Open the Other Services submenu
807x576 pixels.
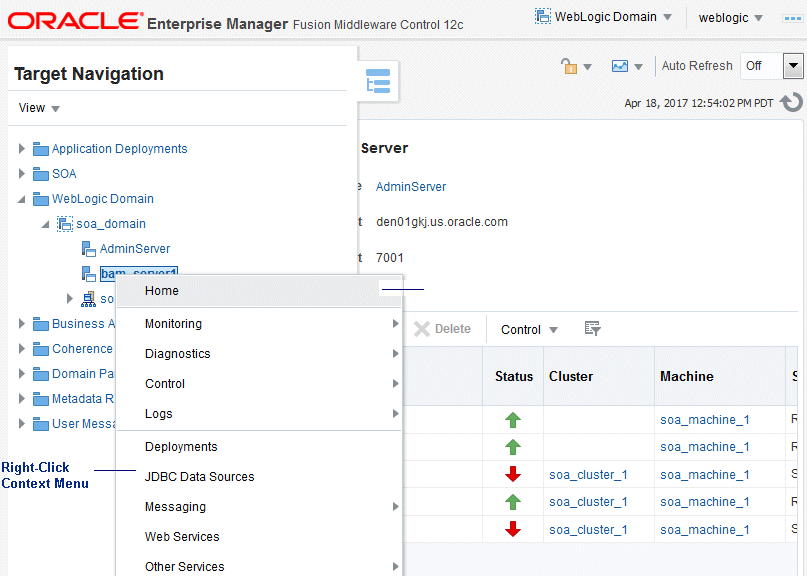click(x=259, y=567)
